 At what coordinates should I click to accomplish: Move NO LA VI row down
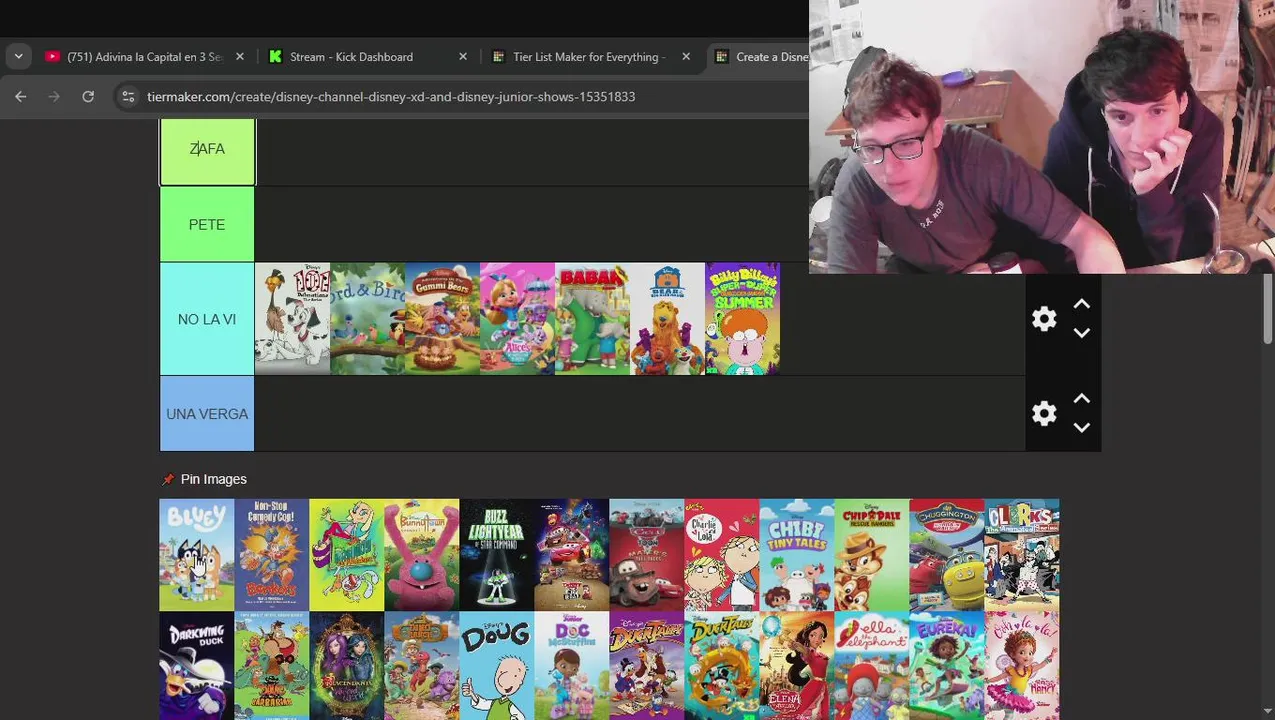(x=1081, y=333)
